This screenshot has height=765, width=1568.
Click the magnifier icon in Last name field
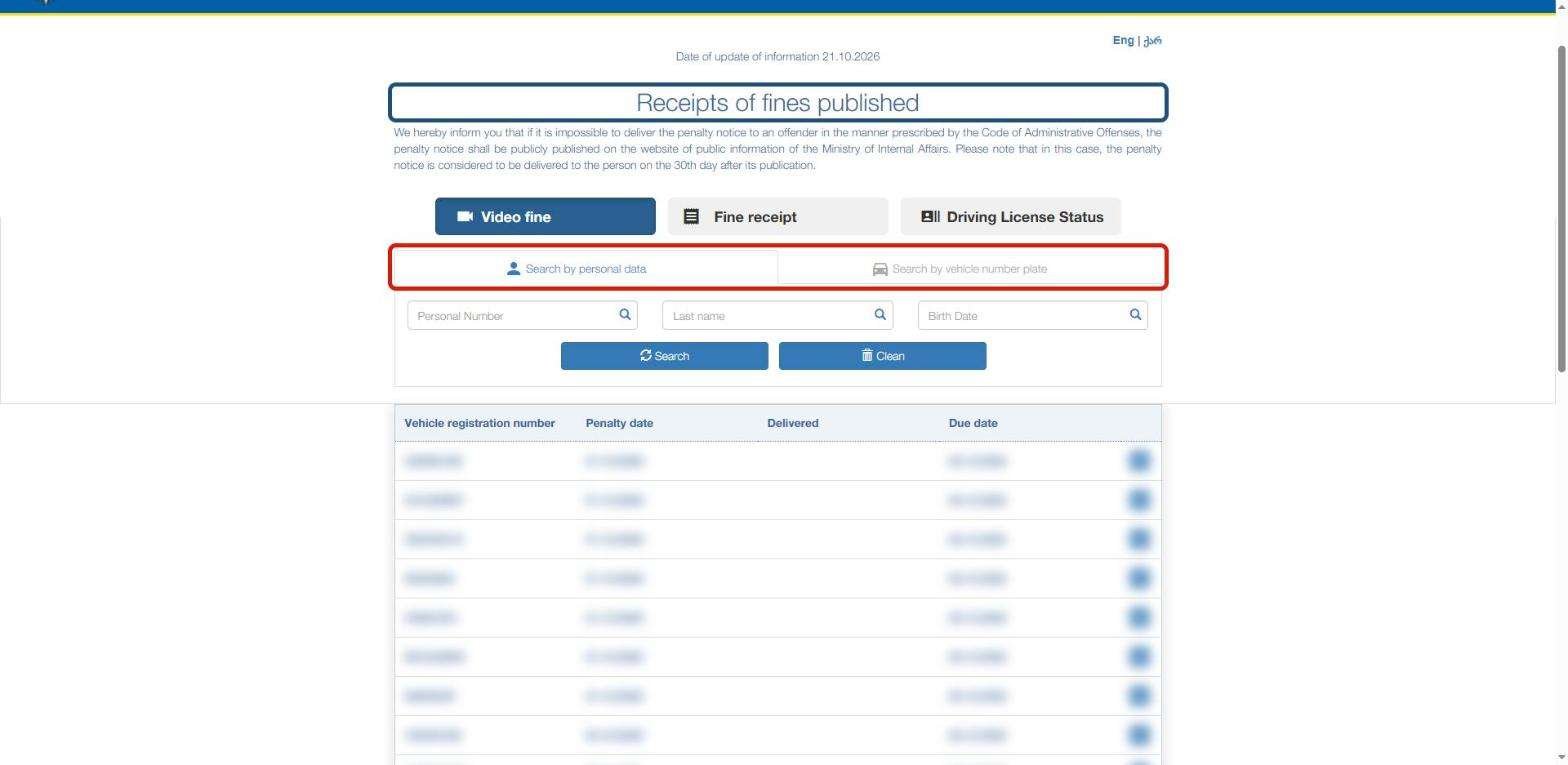coord(880,314)
